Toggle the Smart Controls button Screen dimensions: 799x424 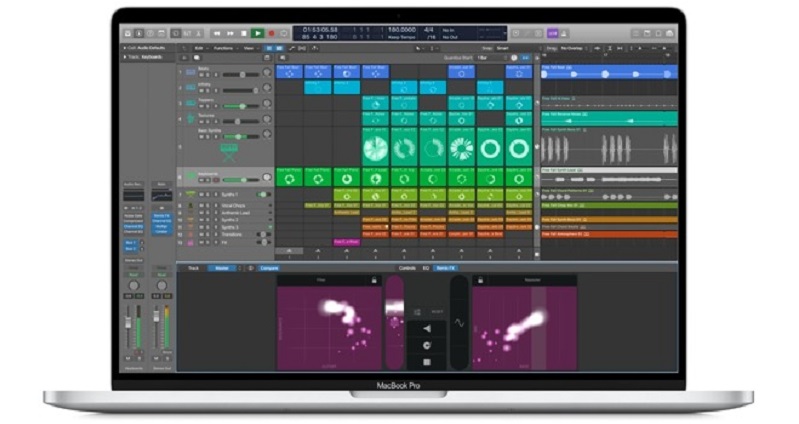[x=176, y=34]
